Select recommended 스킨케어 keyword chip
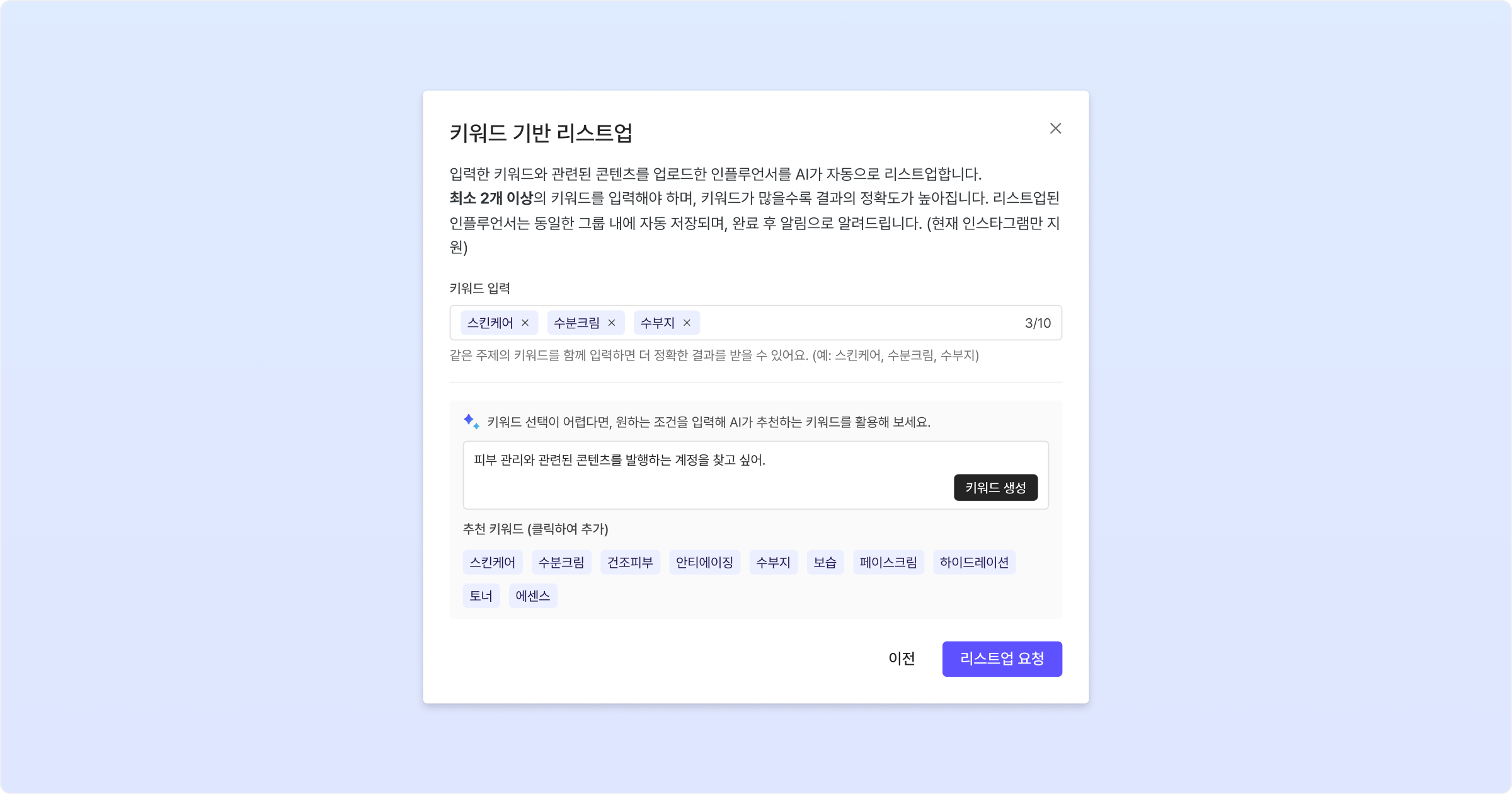 tap(493, 562)
